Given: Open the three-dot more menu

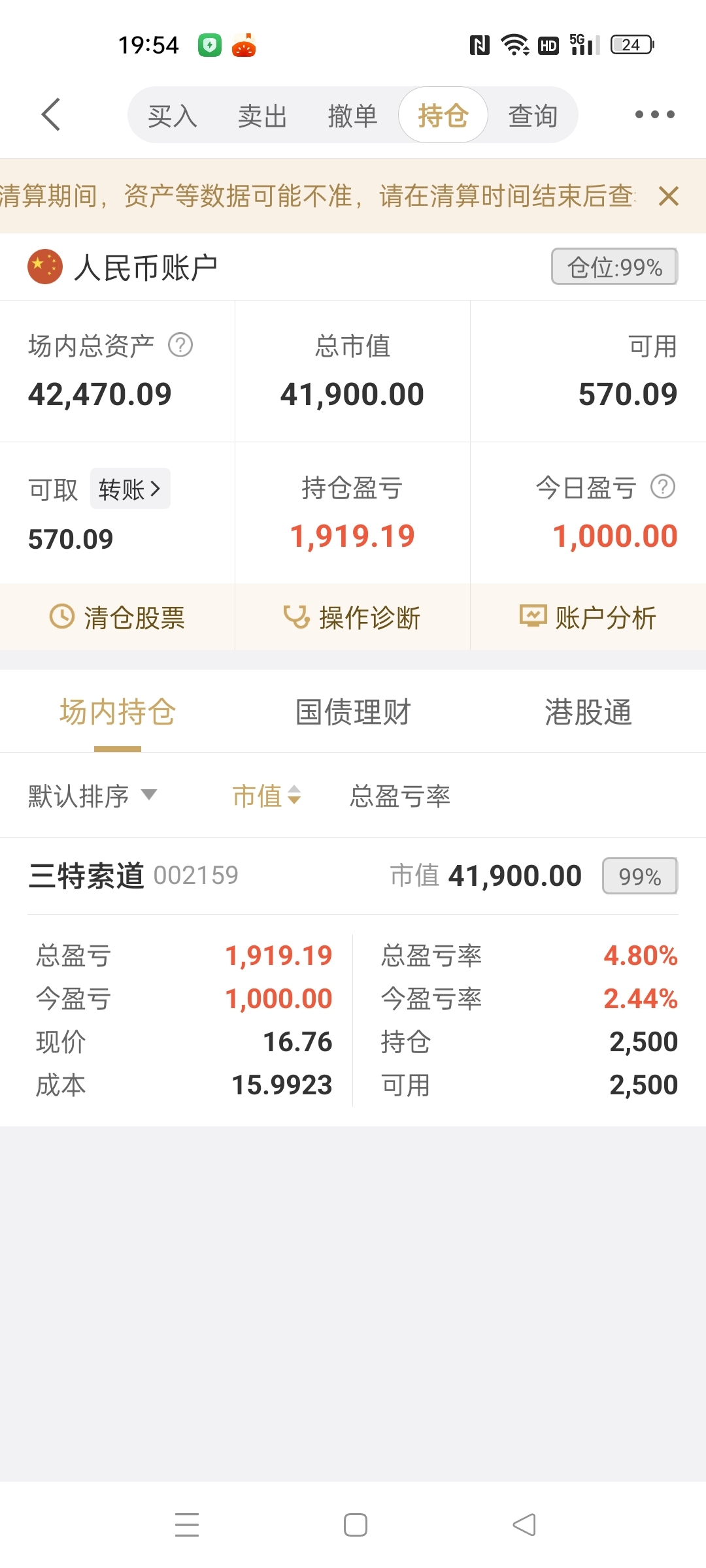Looking at the screenshot, I should (x=654, y=115).
